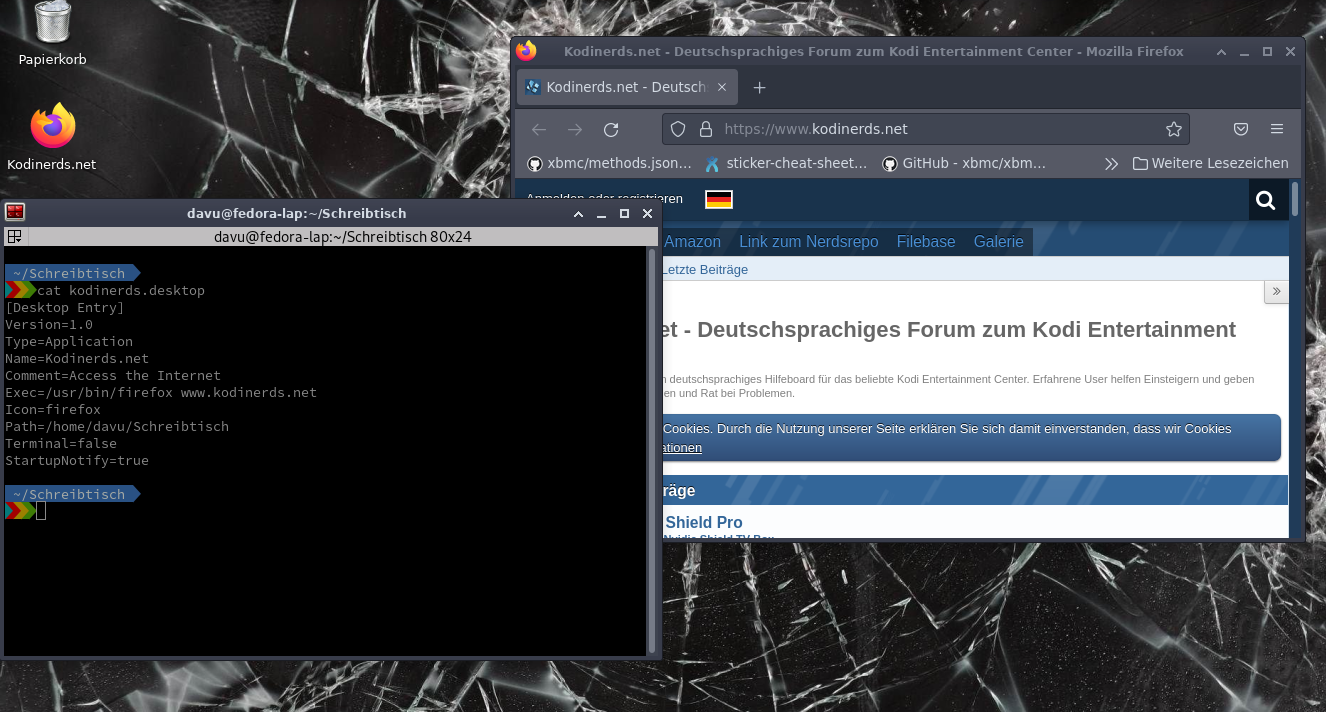Open Firefox hamburger menu
Viewport: 1326px width, 712px height.
(1277, 129)
